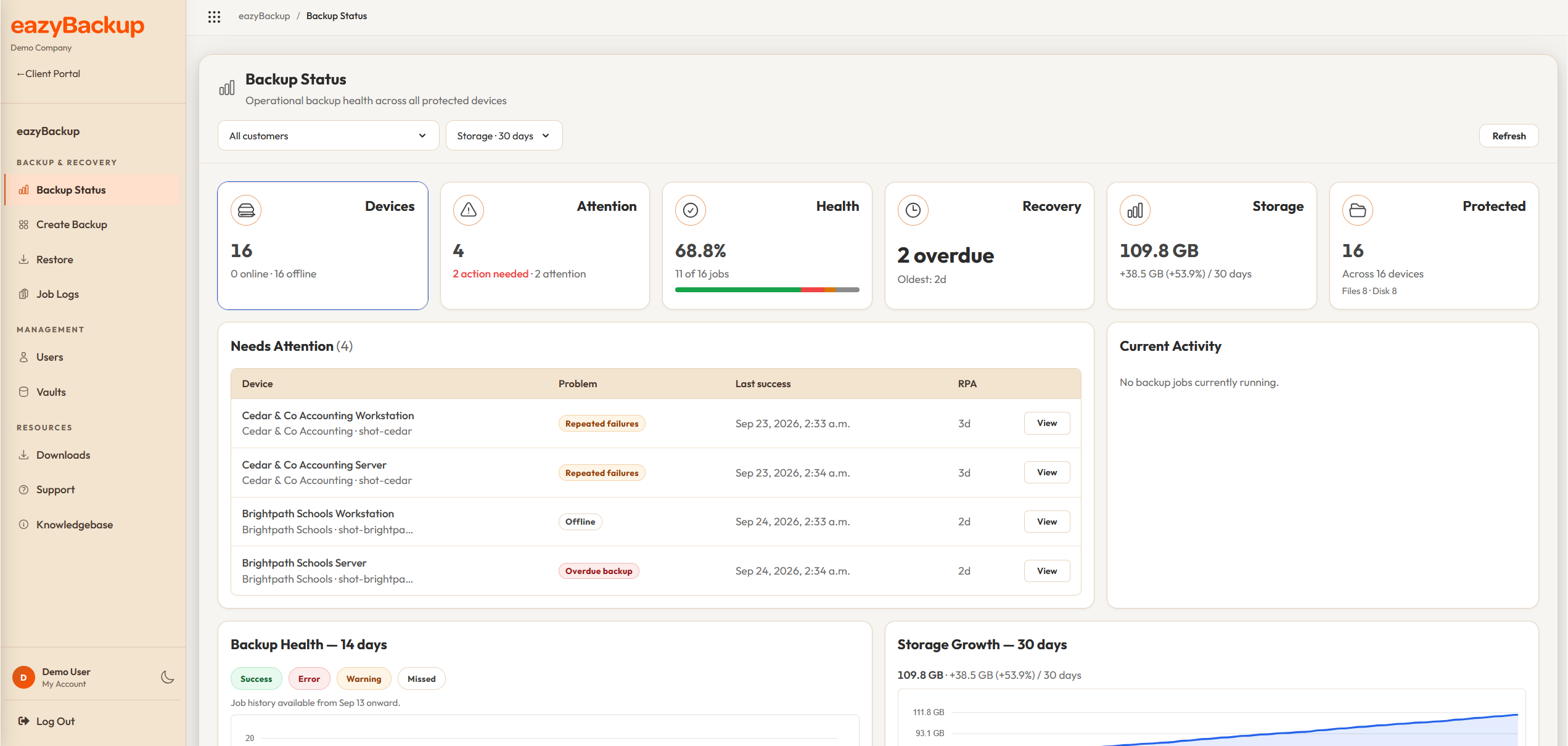Toggle the Missed filter chip
Image resolution: width=1568 pixels, height=746 pixels.
(421, 679)
